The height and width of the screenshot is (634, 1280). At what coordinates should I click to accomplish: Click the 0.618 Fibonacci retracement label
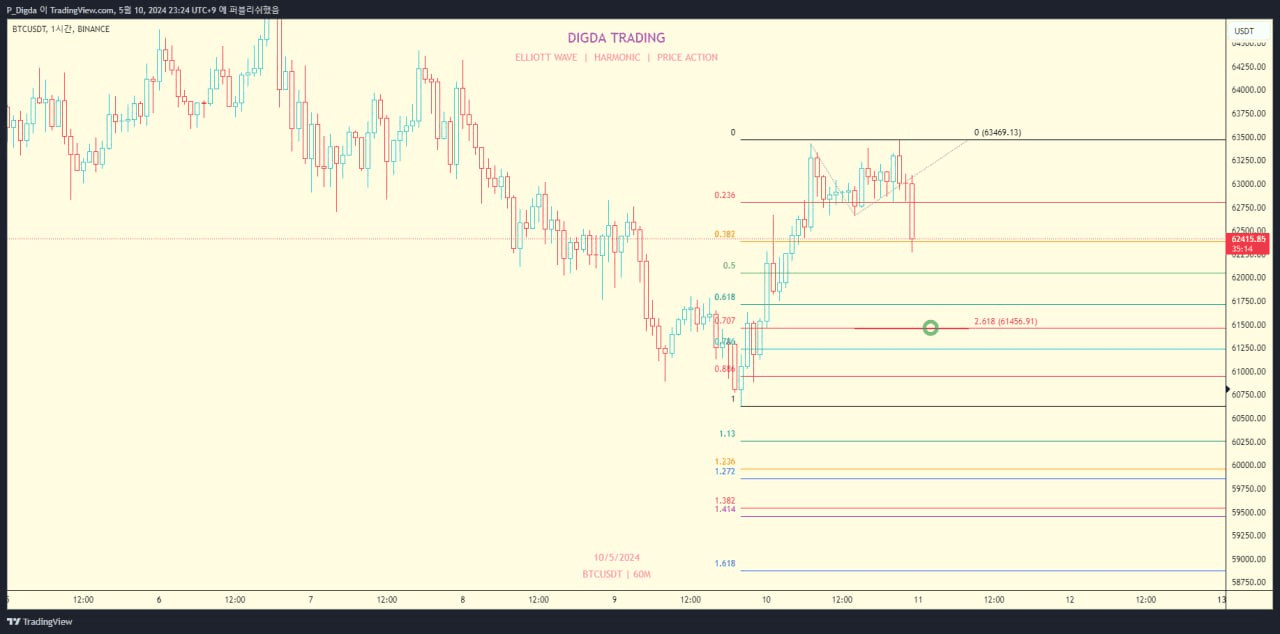[724, 297]
